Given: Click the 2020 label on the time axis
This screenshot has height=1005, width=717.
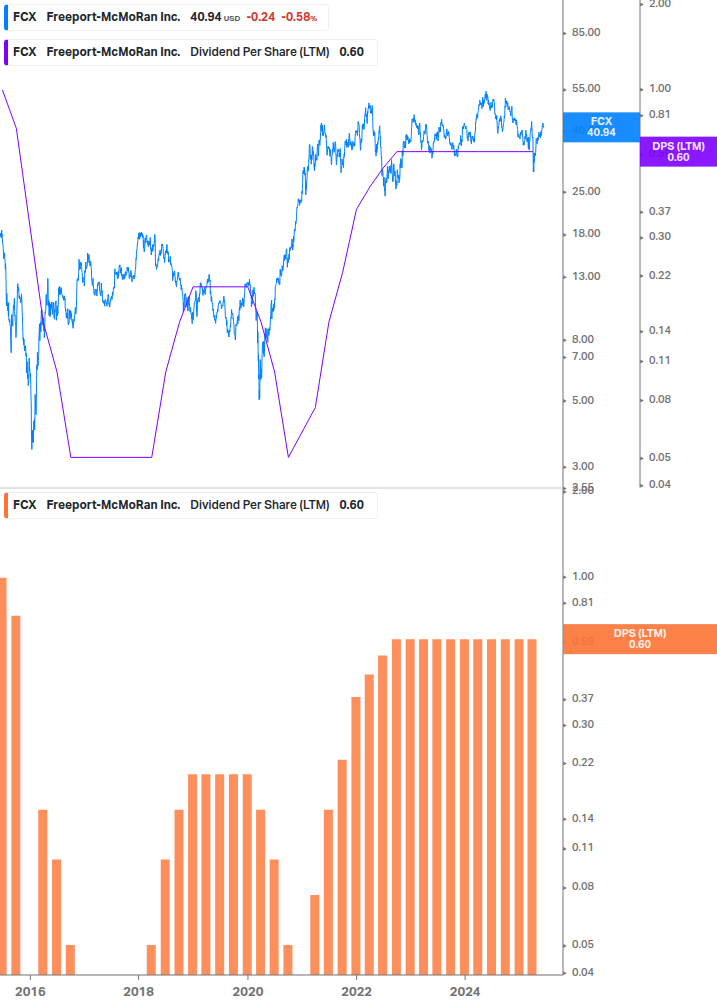Looking at the screenshot, I should (x=248, y=992).
